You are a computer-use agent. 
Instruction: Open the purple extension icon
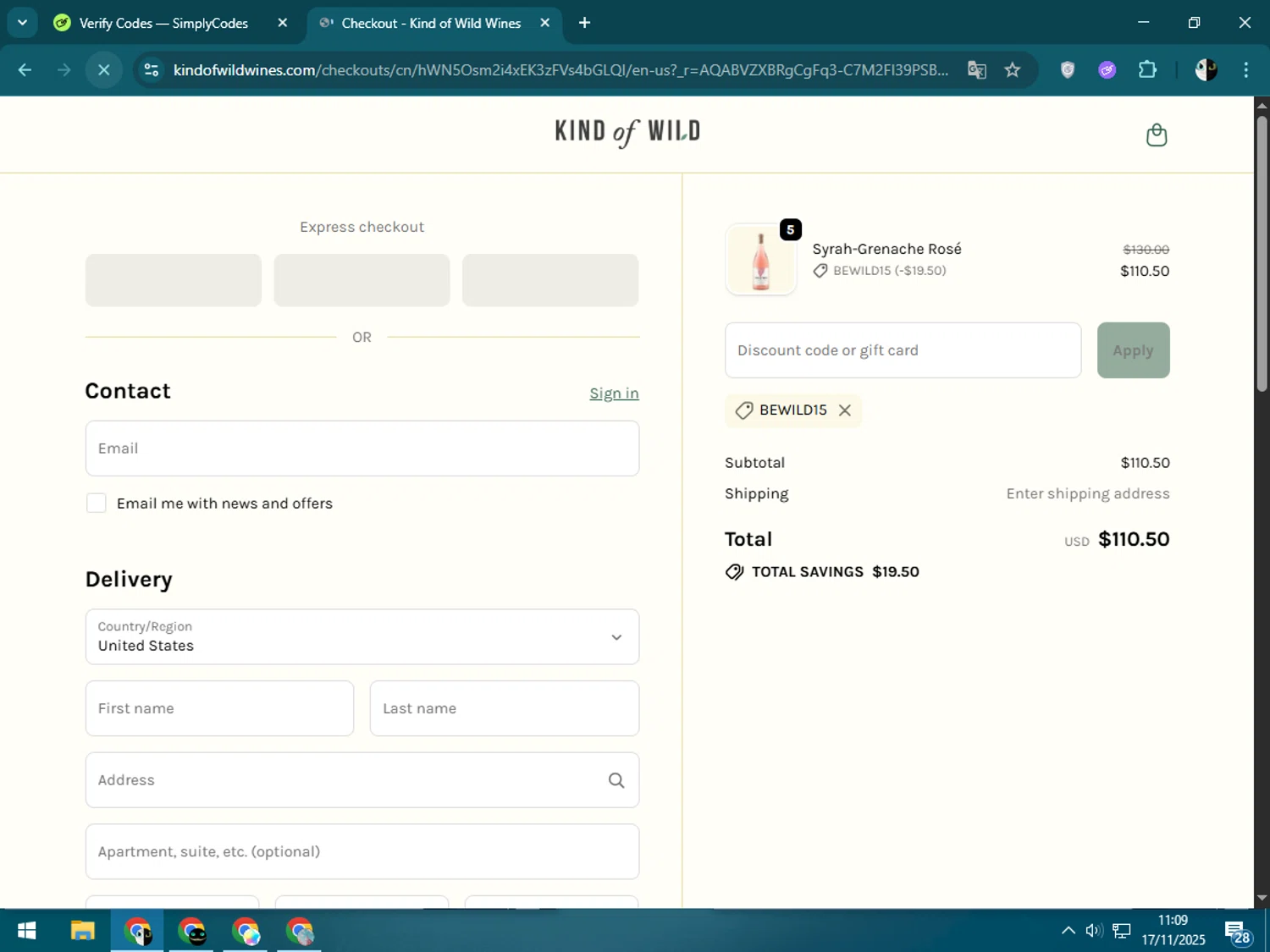click(1107, 70)
